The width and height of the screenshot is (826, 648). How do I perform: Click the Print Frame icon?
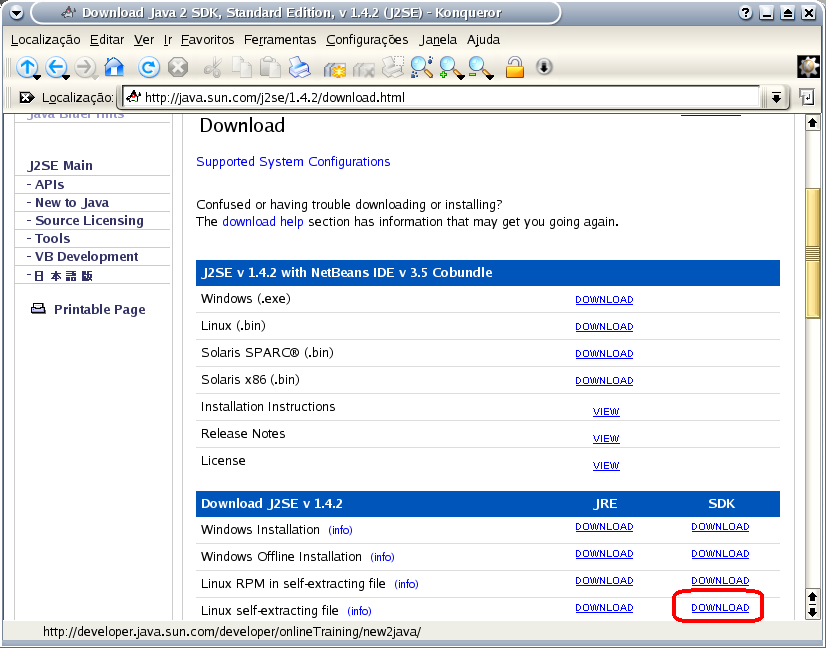point(392,67)
